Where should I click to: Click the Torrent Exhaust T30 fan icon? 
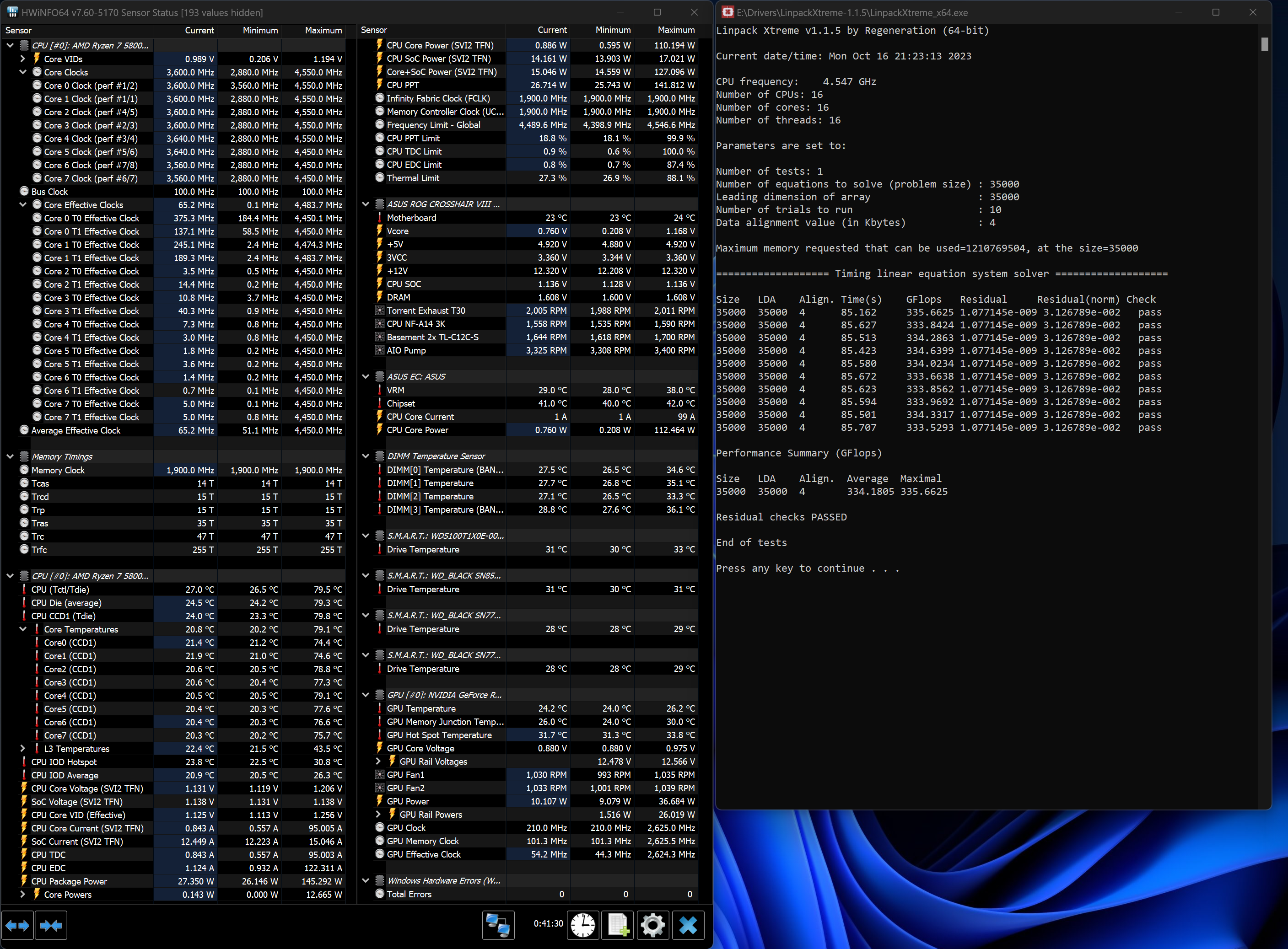point(379,310)
